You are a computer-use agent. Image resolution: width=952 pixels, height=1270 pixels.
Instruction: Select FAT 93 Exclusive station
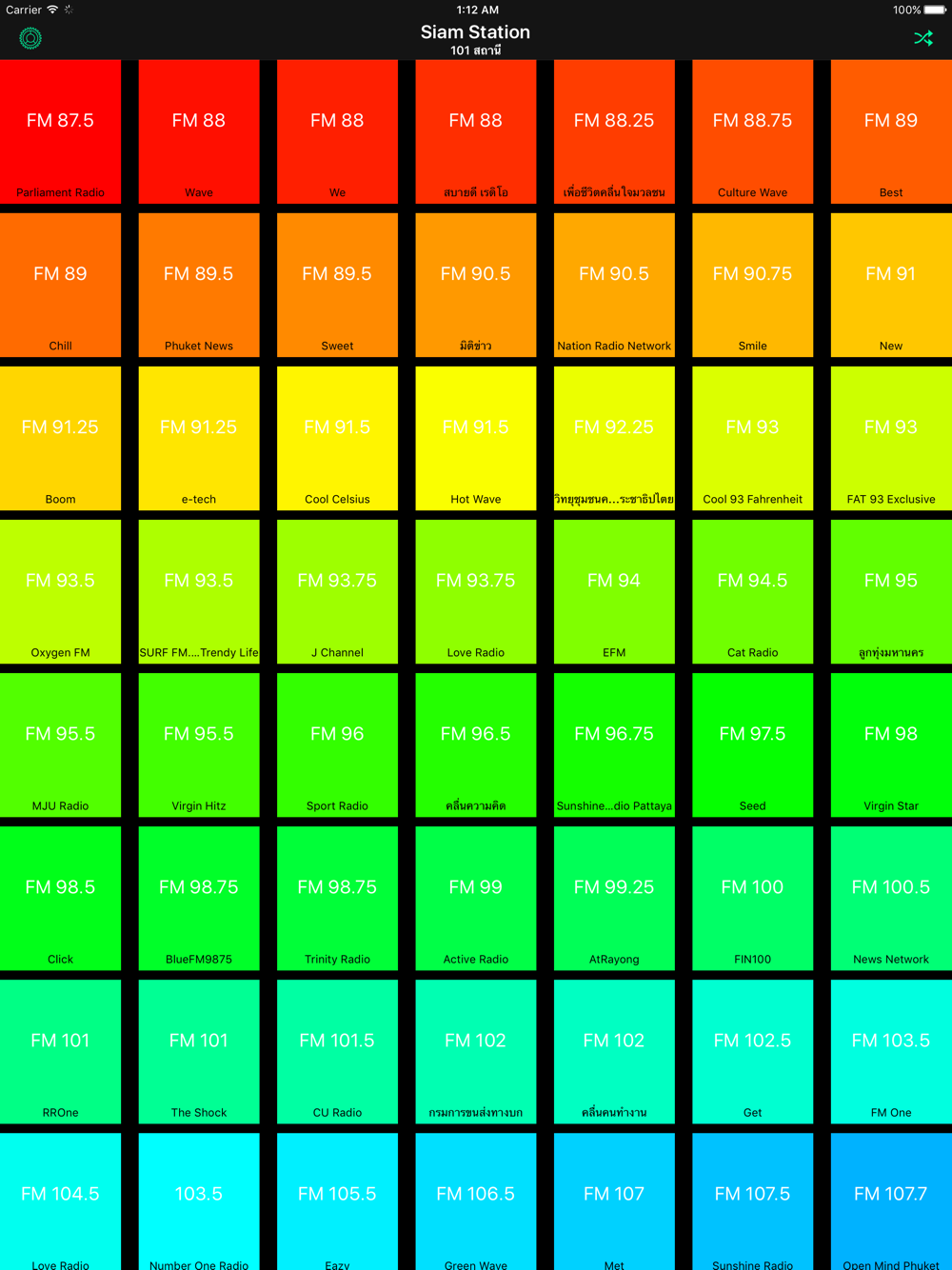coord(891,438)
